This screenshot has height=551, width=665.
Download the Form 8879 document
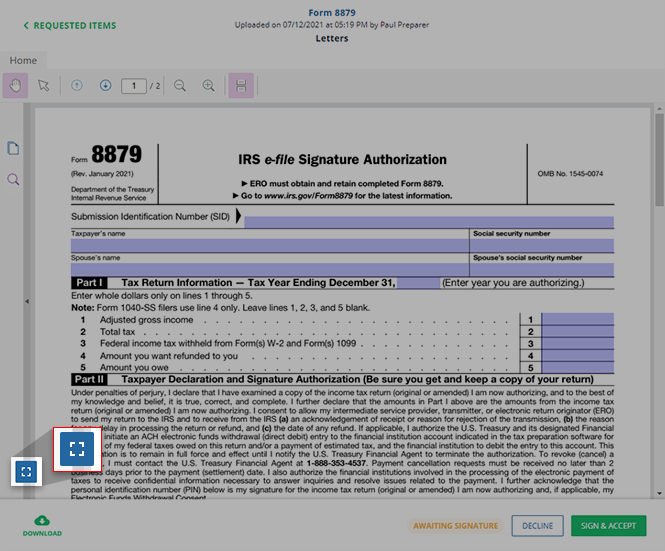click(42, 526)
